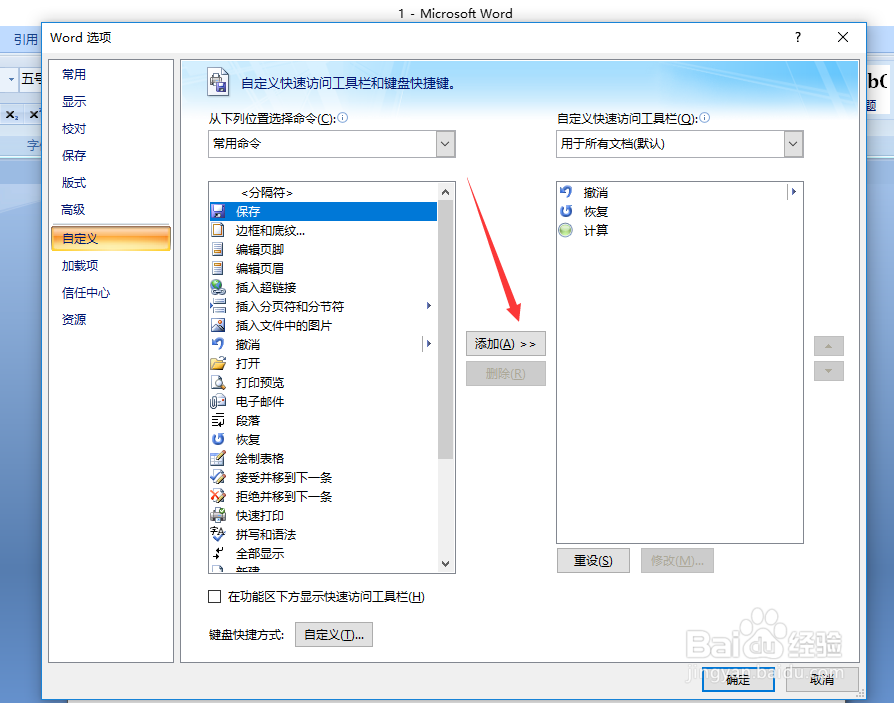Select 撤消 icon in quick access toolbar list
The image size is (894, 703).
point(566,192)
